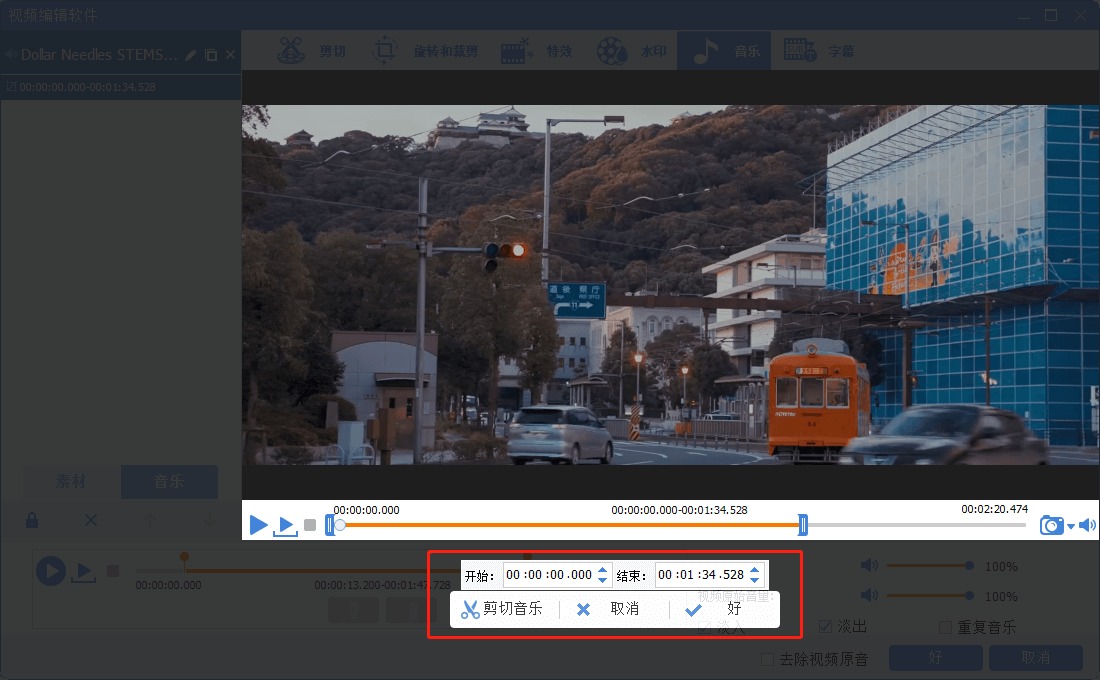Mute the upper volume speaker icon
1100x680 pixels.
(869, 565)
